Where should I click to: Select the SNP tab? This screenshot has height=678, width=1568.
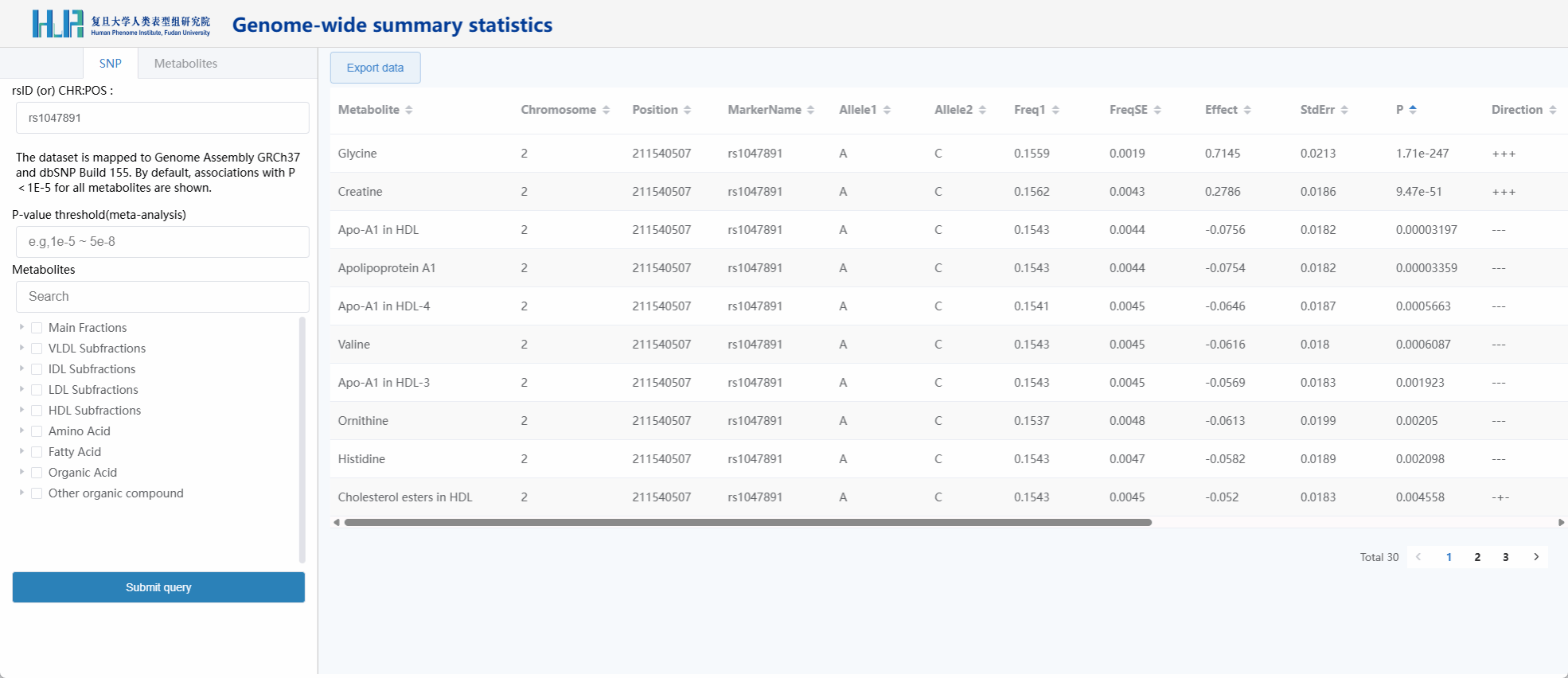[111, 64]
